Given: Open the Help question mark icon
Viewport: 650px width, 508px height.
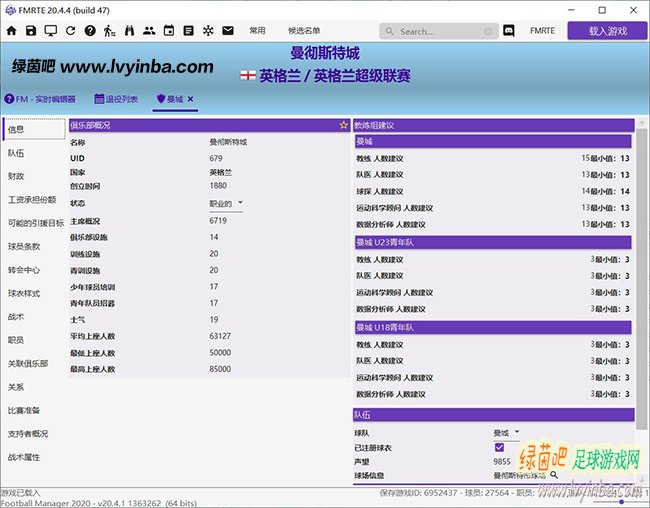Looking at the screenshot, I should 90,31.
